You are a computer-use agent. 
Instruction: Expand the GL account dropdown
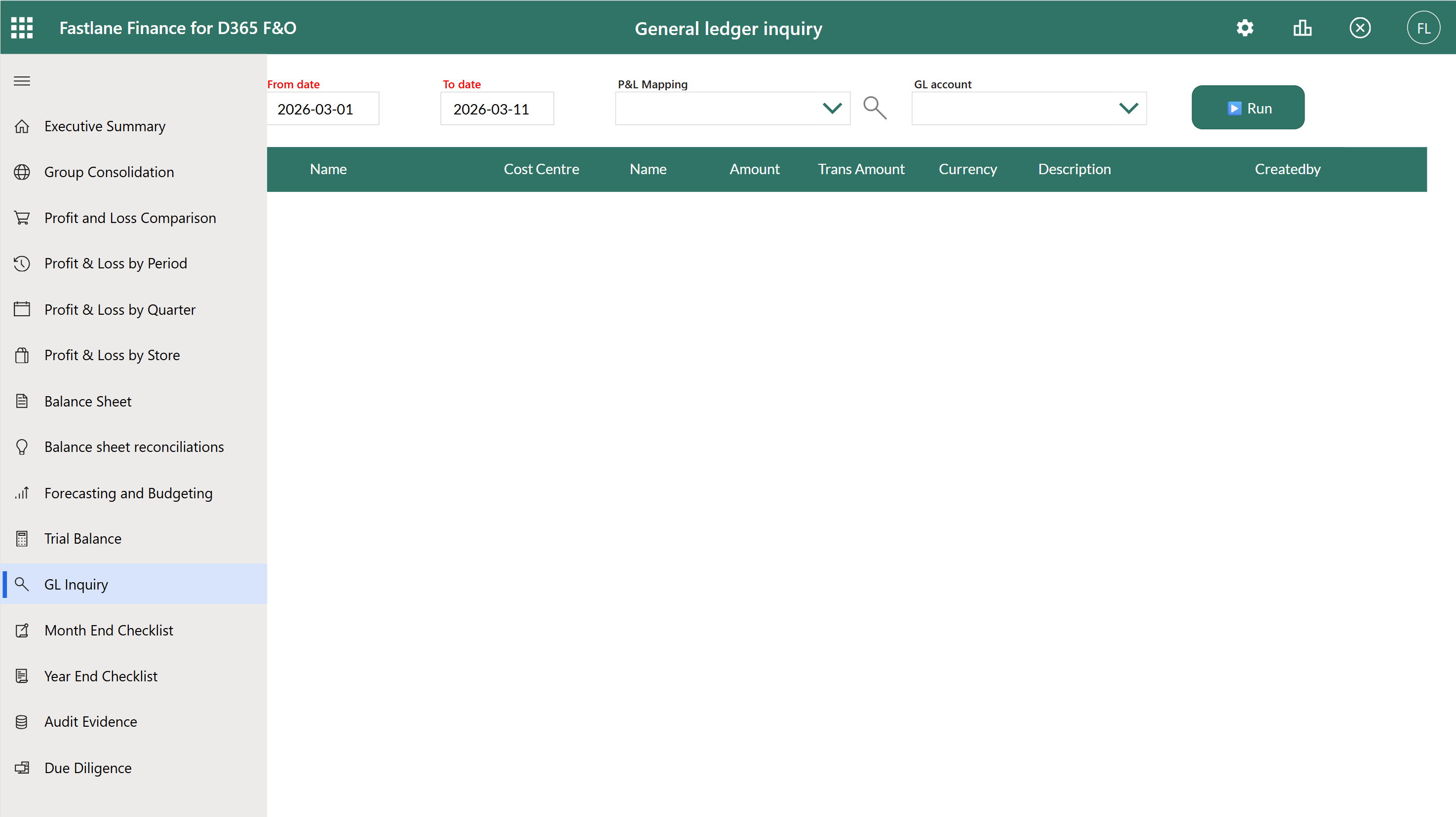tap(1128, 108)
